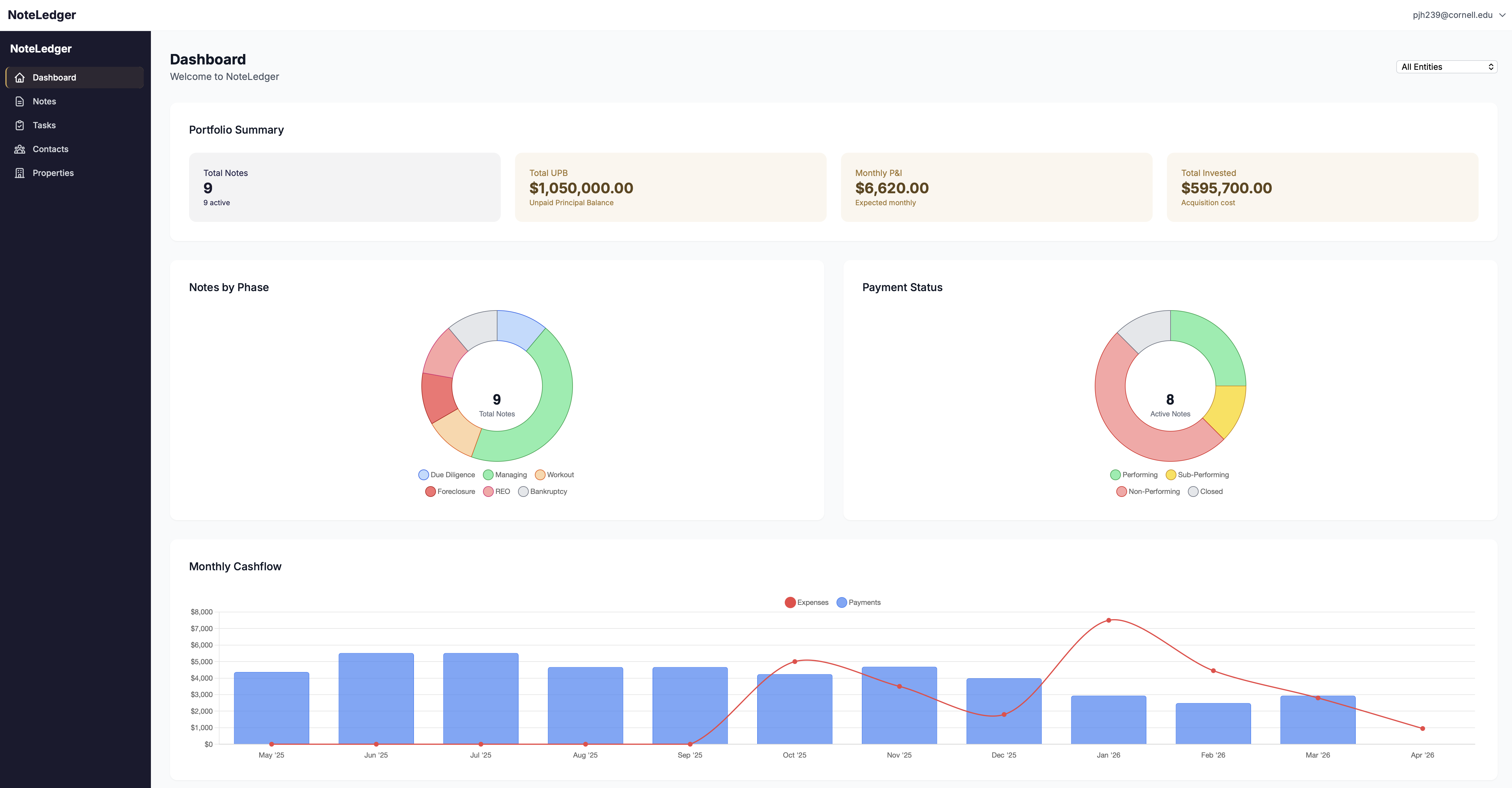Image resolution: width=1512 pixels, height=788 pixels.
Task: Click the Sub-Performing yellow legend icon
Action: (1171, 475)
